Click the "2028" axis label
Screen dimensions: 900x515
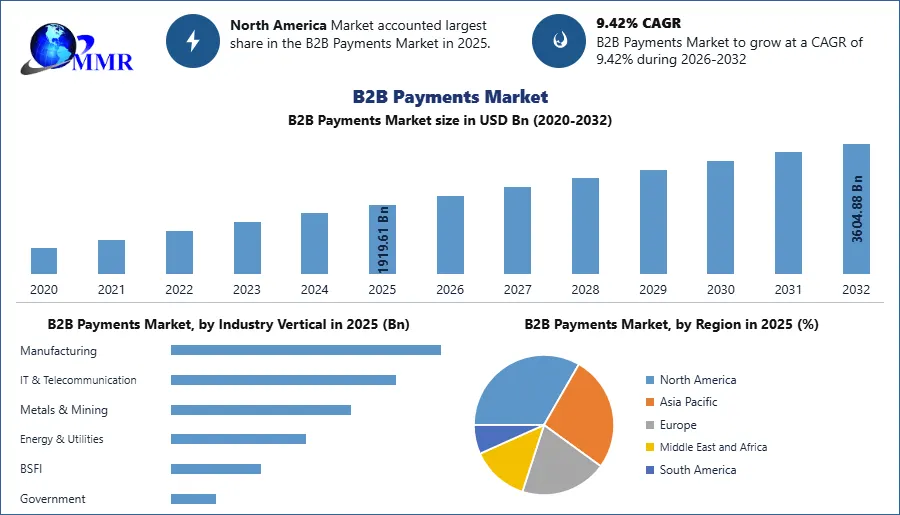click(x=585, y=290)
